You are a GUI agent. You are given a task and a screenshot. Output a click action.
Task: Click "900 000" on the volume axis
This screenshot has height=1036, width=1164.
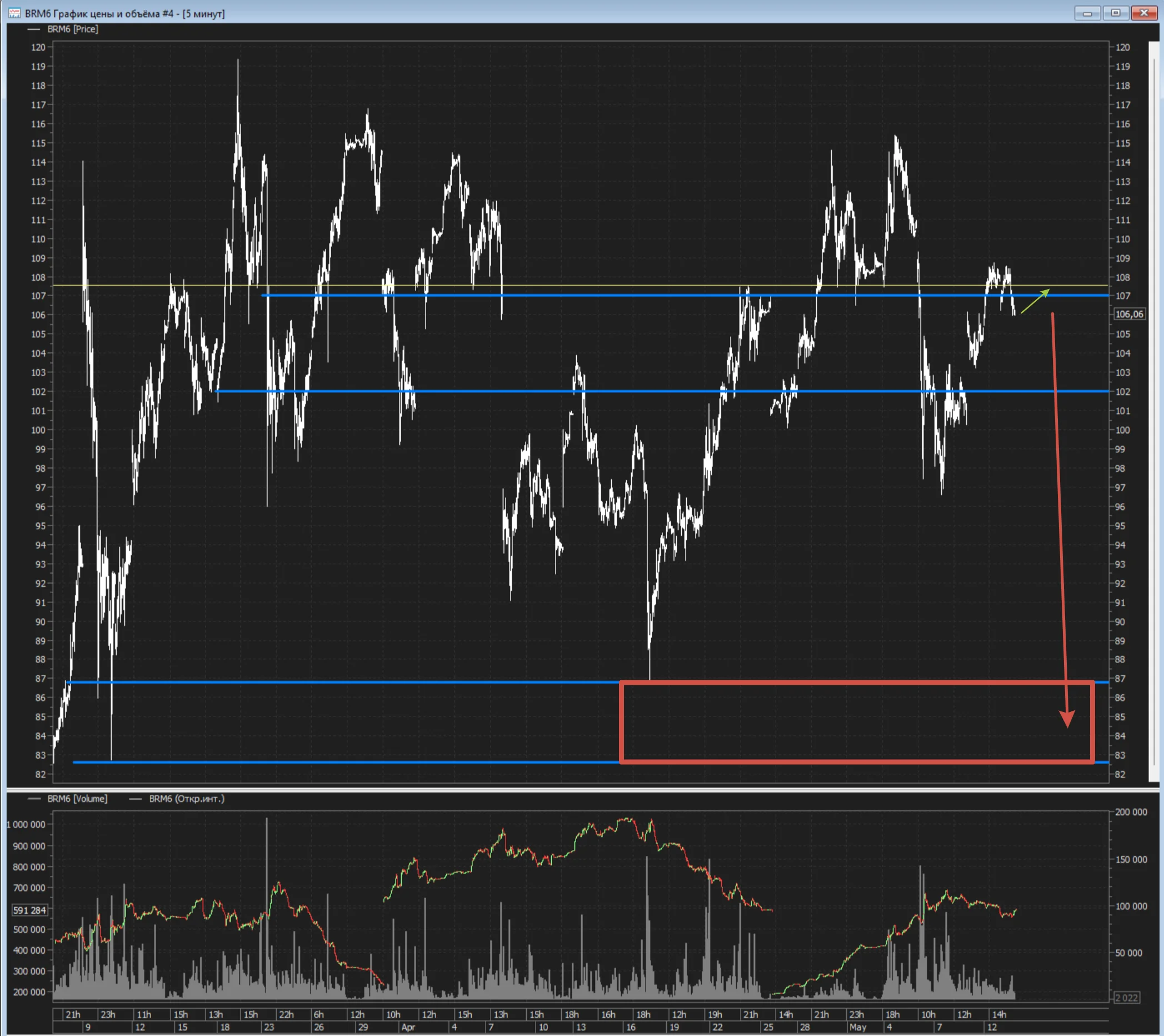29,846
